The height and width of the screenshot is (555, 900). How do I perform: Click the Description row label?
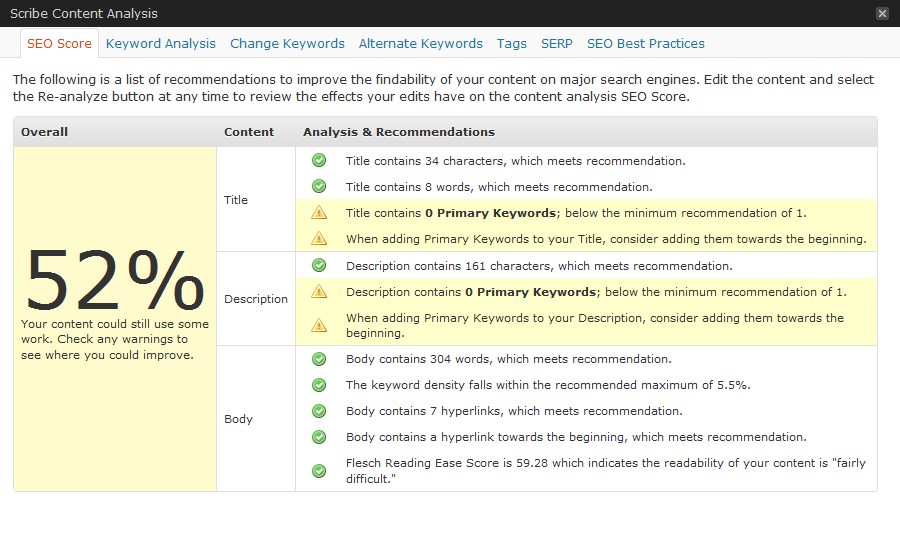tap(256, 299)
